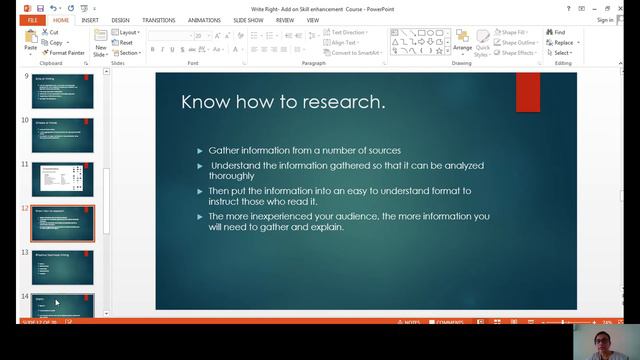Open Shape Effects dropdown

[x=516, y=53]
